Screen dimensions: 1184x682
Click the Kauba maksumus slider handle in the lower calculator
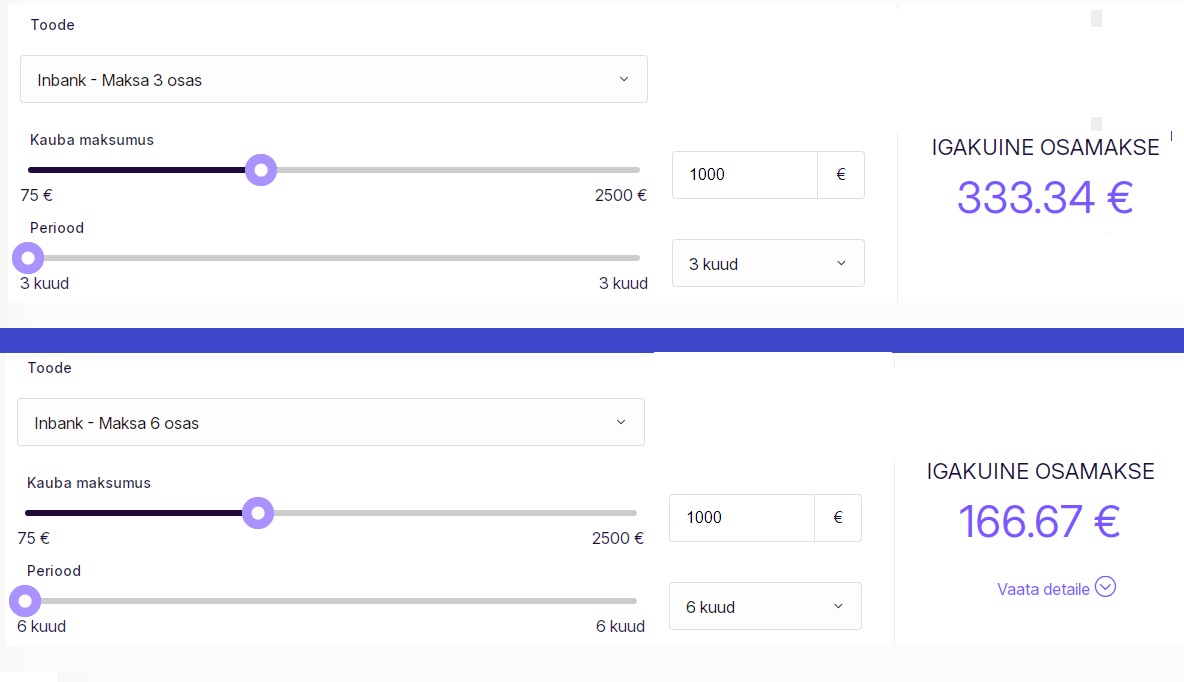click(258, 514)
